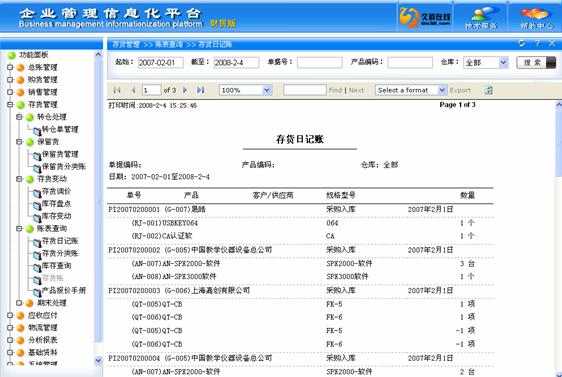
Task: Click the report area vertical scrollbar
Action: coord(558,143)
